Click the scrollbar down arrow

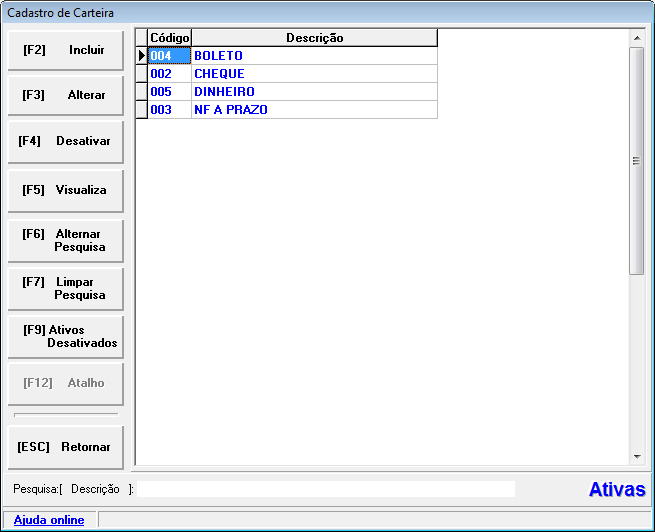point(637,456)
